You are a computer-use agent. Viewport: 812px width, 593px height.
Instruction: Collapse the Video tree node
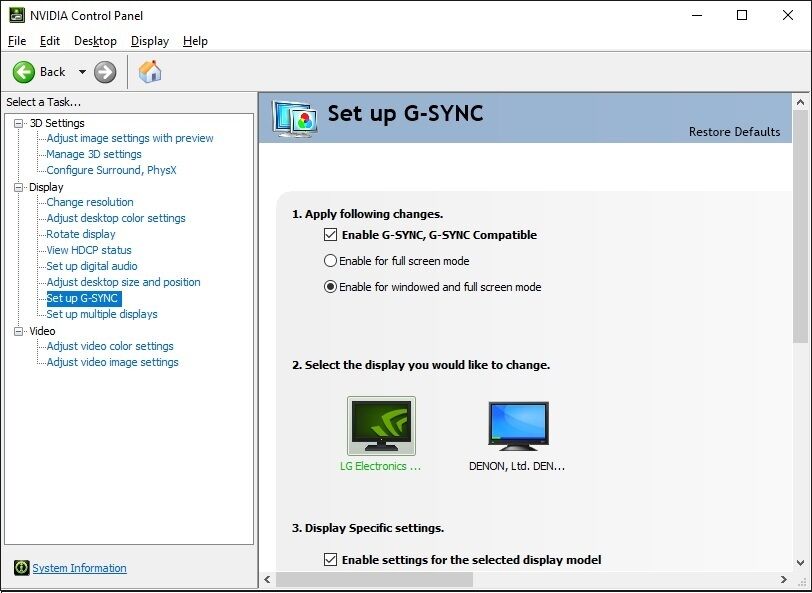point(19,331)
